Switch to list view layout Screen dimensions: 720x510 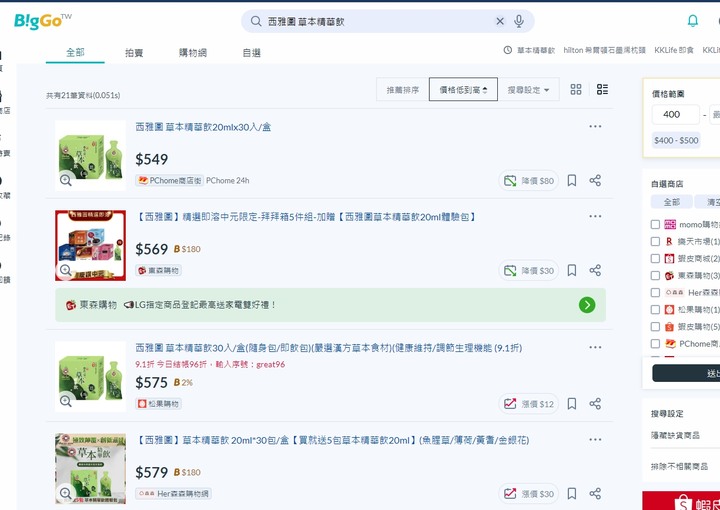pyautogui.click(x=602, y=89)
